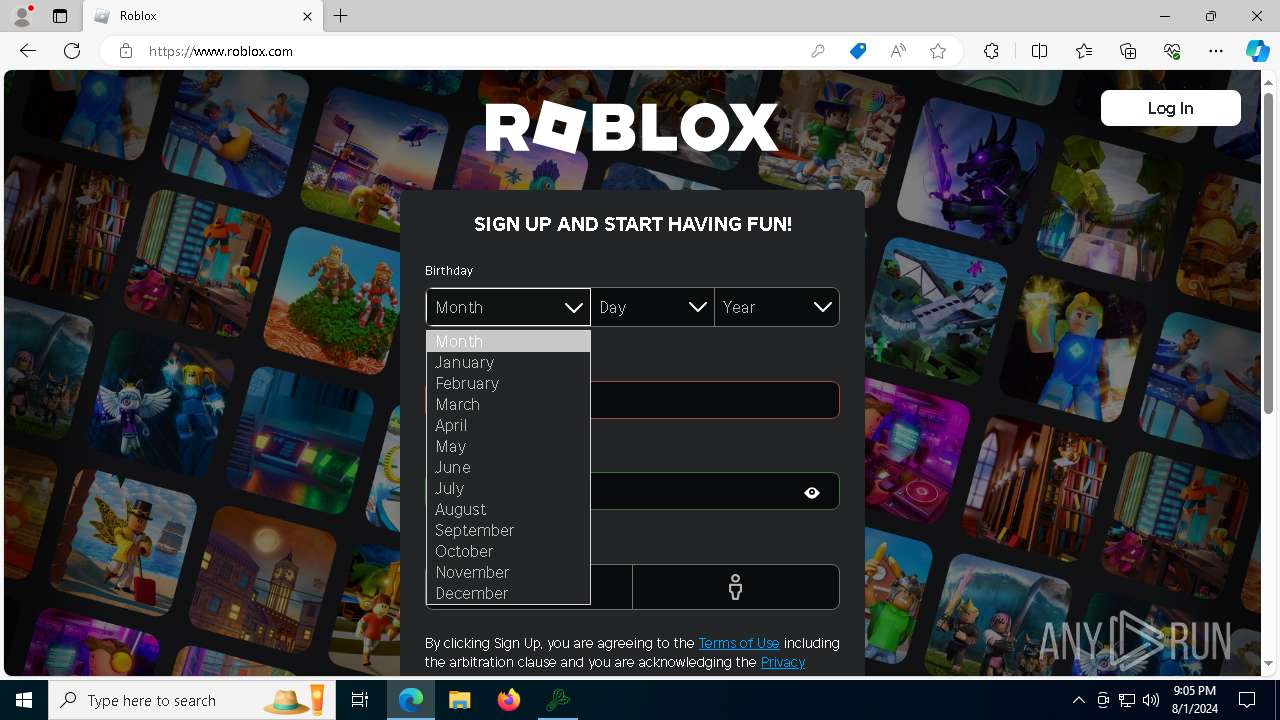Image resolution: width=1280 pixels, height=720 pixels.
Task: Choose September from month list
Action: click(508, 531)
